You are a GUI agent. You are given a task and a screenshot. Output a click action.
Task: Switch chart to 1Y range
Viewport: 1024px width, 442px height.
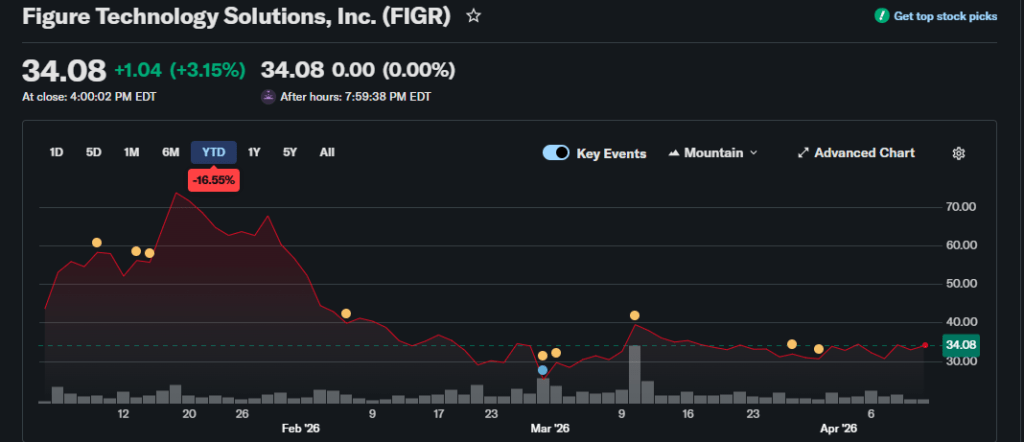point(254,152)
